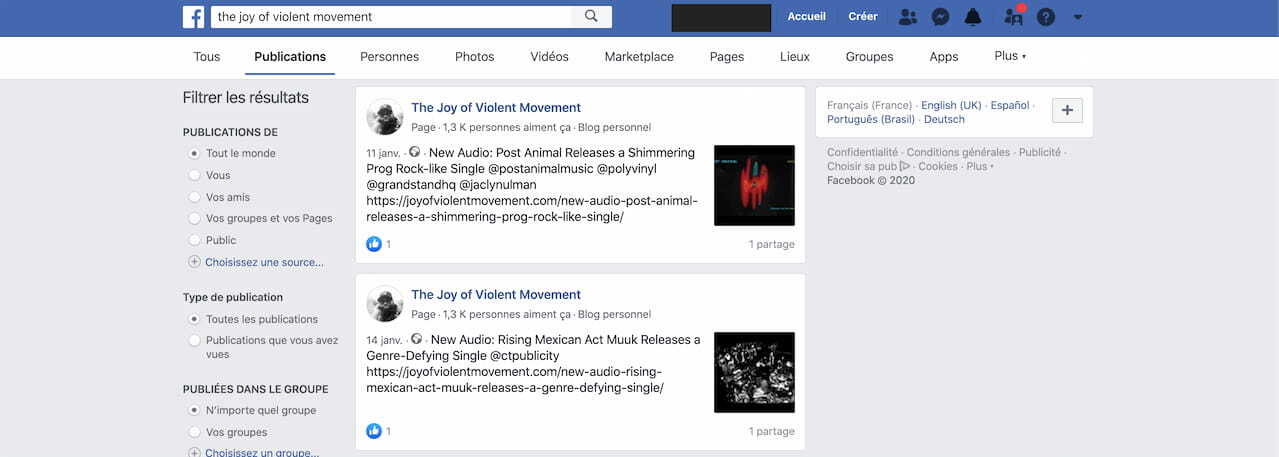The image size is (1279, 457).
Task: Select the "Public" radio option
Action: pos(194,240)
